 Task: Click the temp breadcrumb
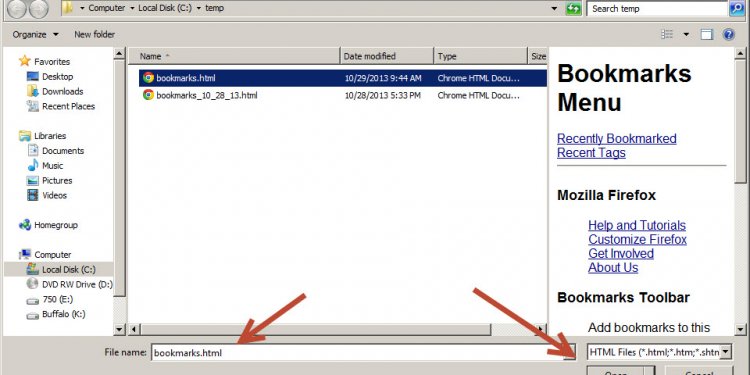[214, 8]
